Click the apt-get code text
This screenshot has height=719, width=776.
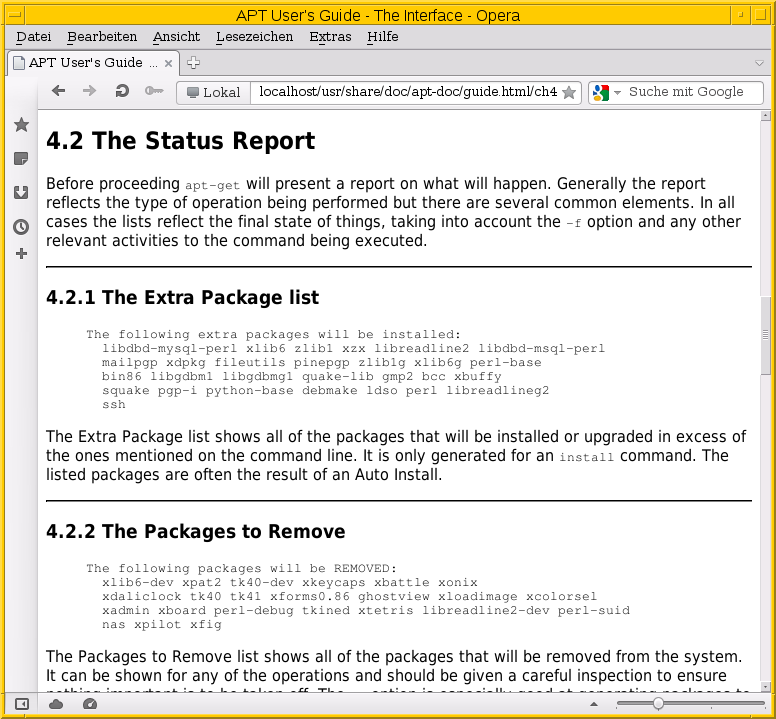[212, 186]
